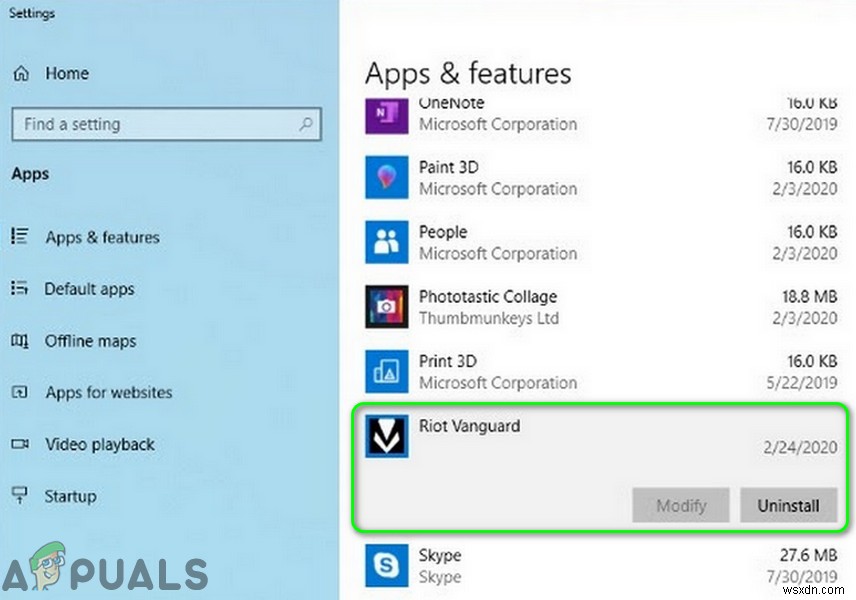Image resolution: width=856 pixels, height=600 pixels.
Task: Open Video playback settings
Action: pyautogui.click(x=100, y=445)
